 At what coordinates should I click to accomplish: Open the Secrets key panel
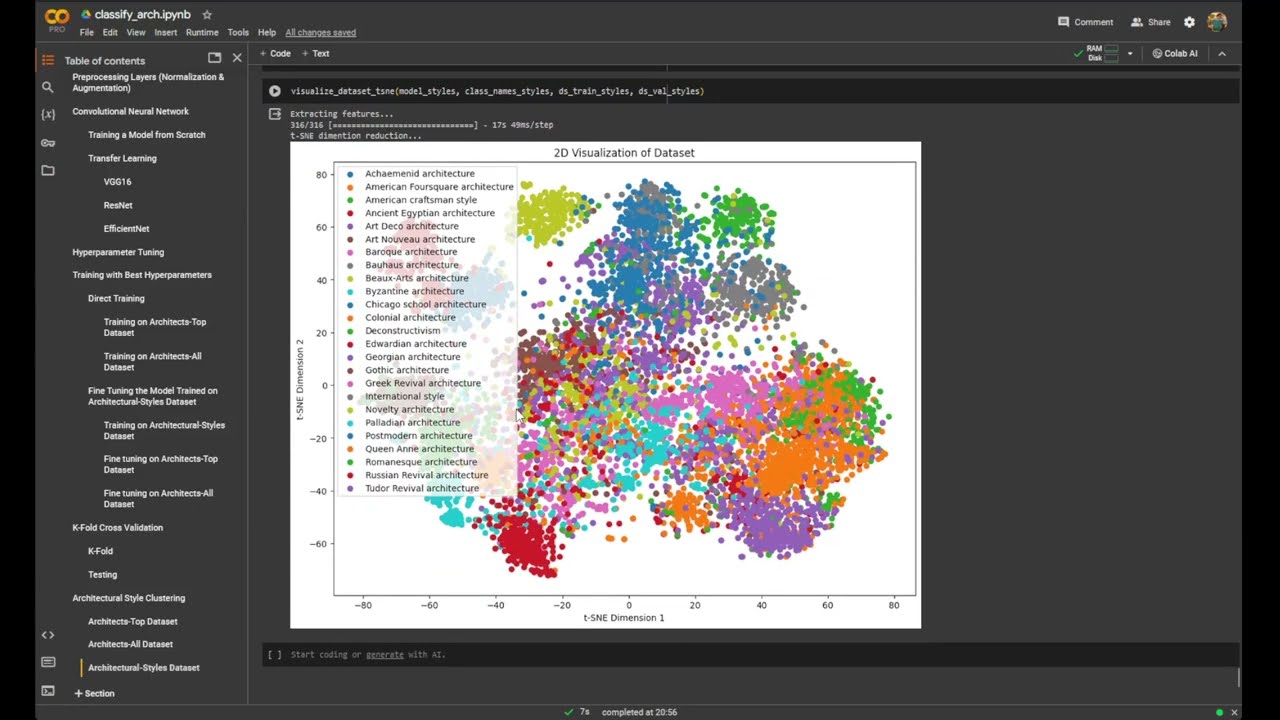tap(48, 143)
